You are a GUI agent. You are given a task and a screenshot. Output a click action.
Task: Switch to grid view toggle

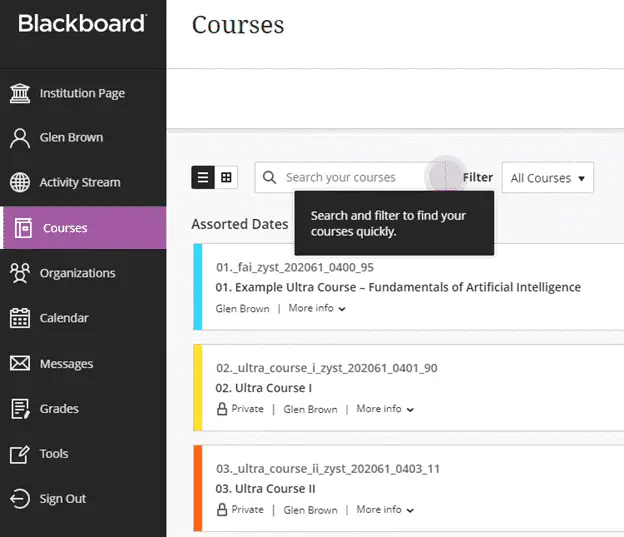[226, 177]
